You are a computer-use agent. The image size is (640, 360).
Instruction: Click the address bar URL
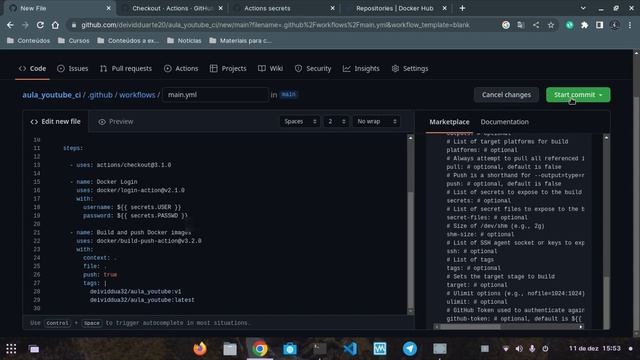coord(275,25)
